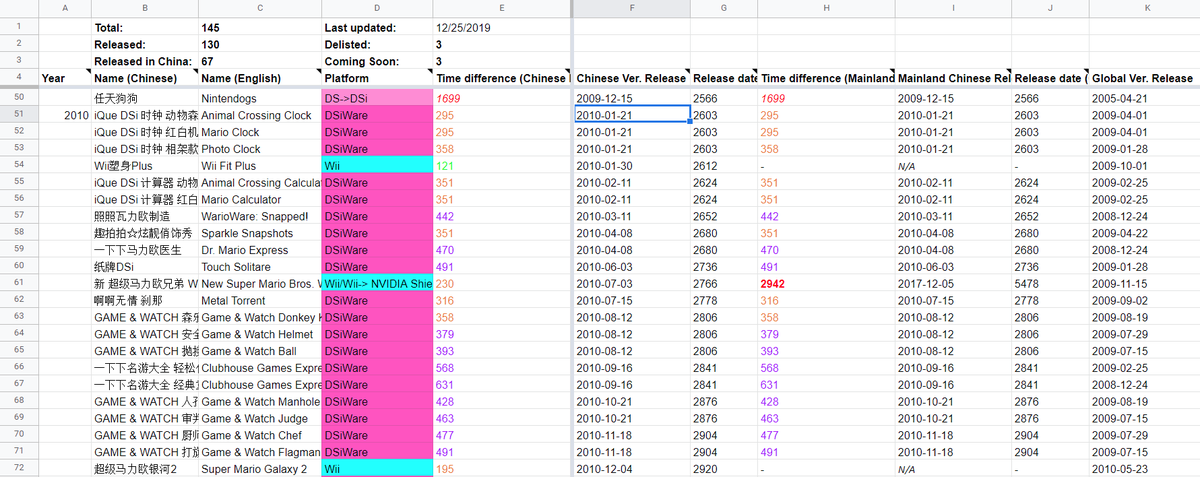Click the 'Game & Watch Ball' cell
Viewport: 1200px width, 477px height.
tap(260, 351)
